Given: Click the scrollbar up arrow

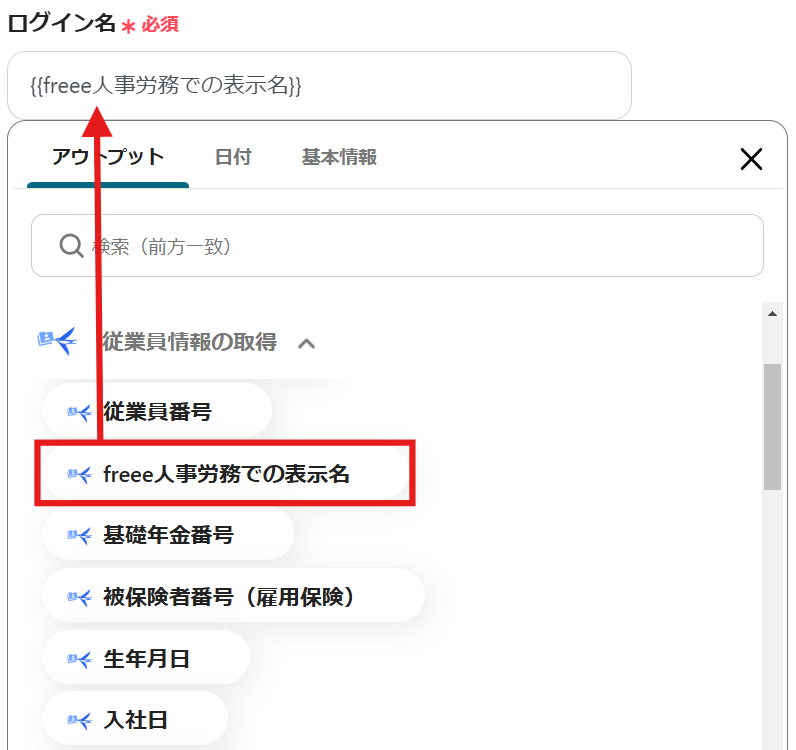Looking at the screenshot, I should (x=772, y=313).
